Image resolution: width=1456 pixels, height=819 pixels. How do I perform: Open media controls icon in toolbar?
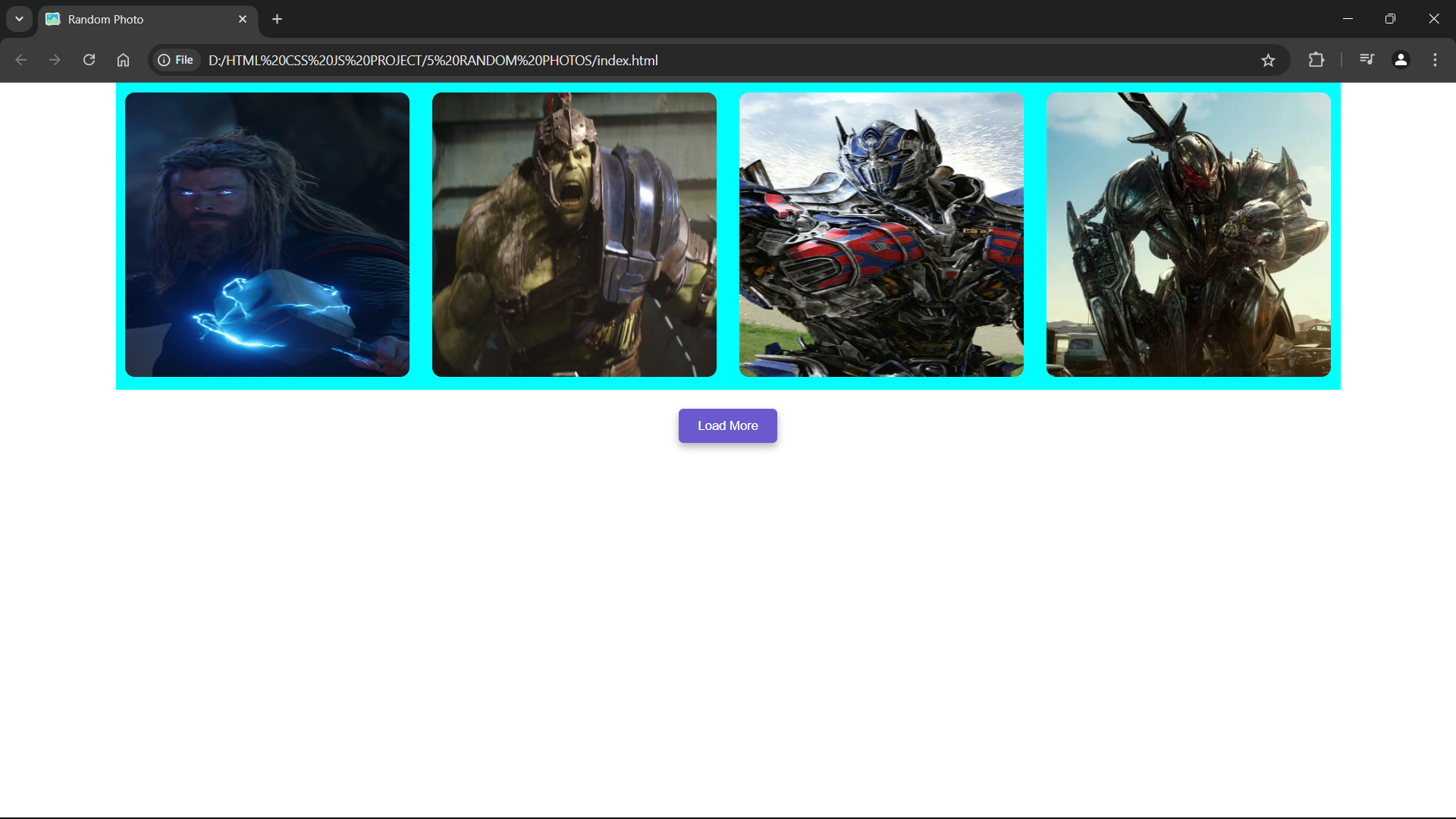click(x=1367, y=60)
